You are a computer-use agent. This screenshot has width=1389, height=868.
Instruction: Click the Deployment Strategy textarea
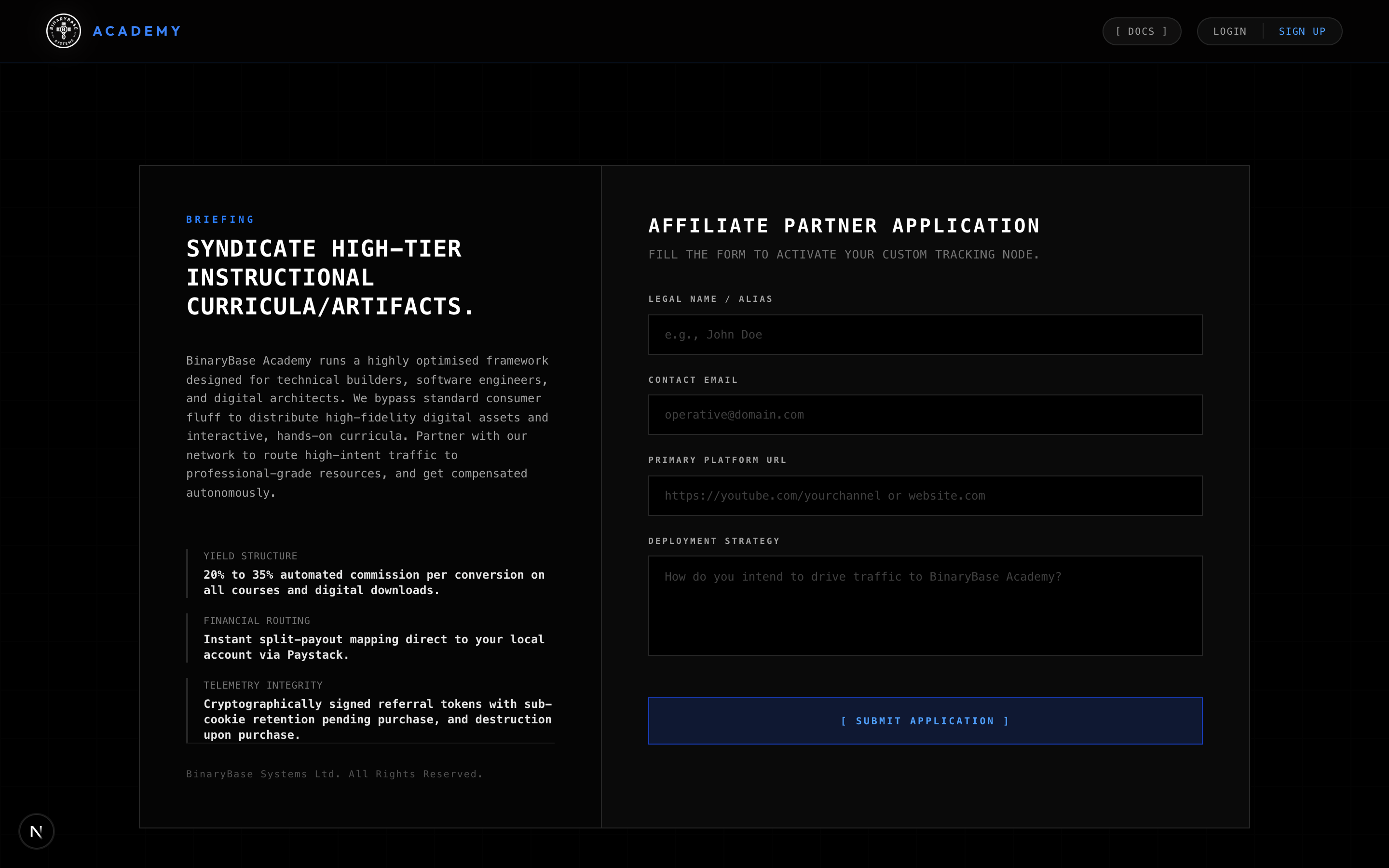[x=925, y=605]
